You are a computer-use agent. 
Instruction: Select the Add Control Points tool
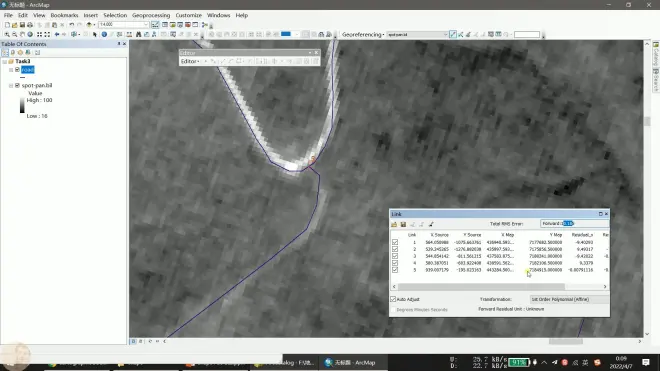pyautogui.click(x=452, y=35)
